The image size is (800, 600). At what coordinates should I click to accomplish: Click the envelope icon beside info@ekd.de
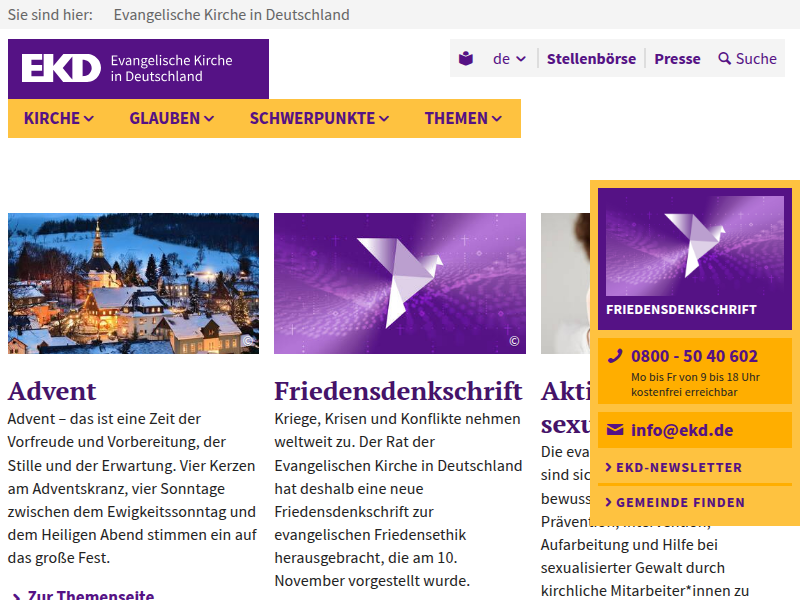[x=614, y=430]
